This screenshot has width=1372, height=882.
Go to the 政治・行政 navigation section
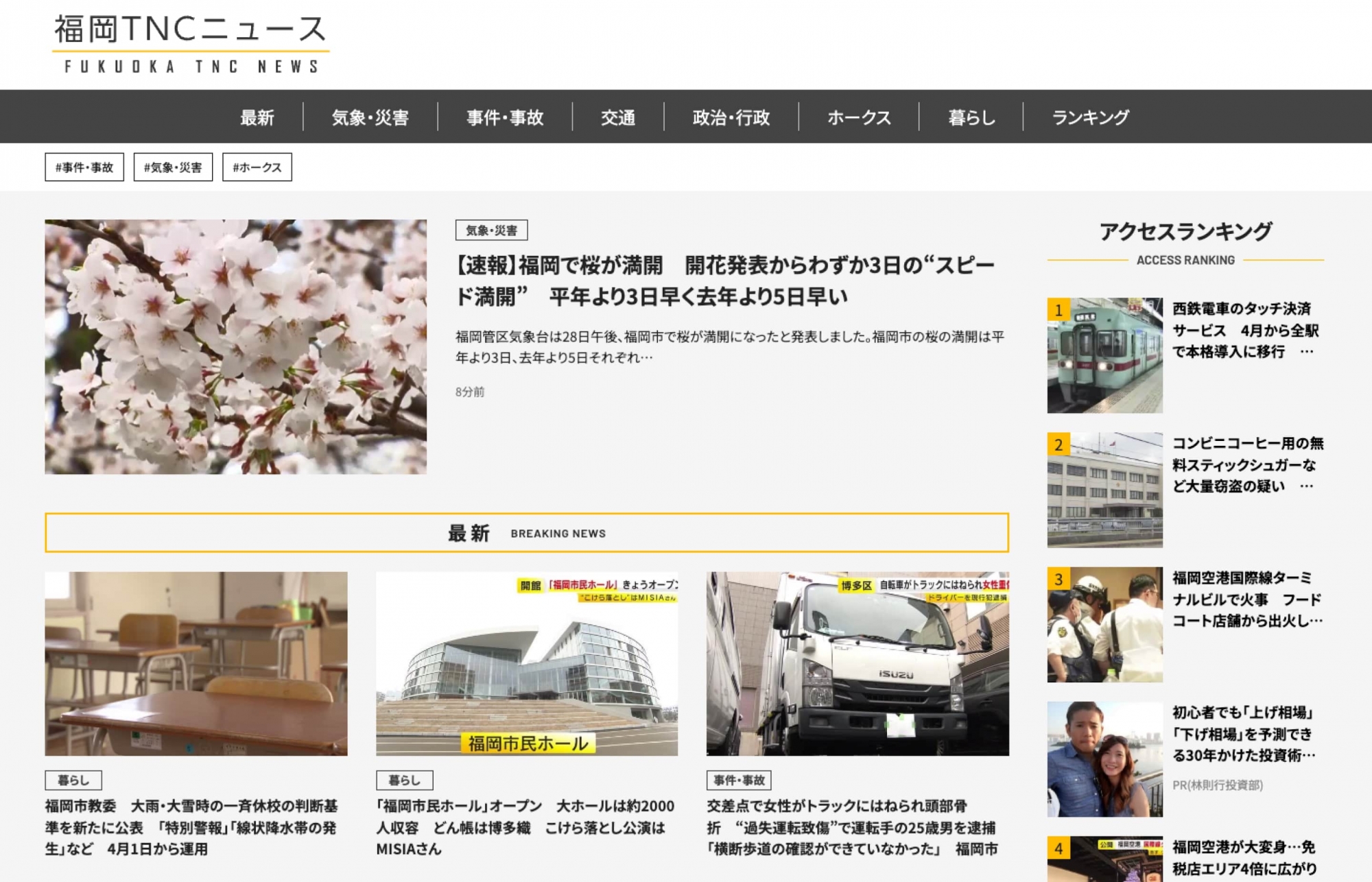click(731, 117)
